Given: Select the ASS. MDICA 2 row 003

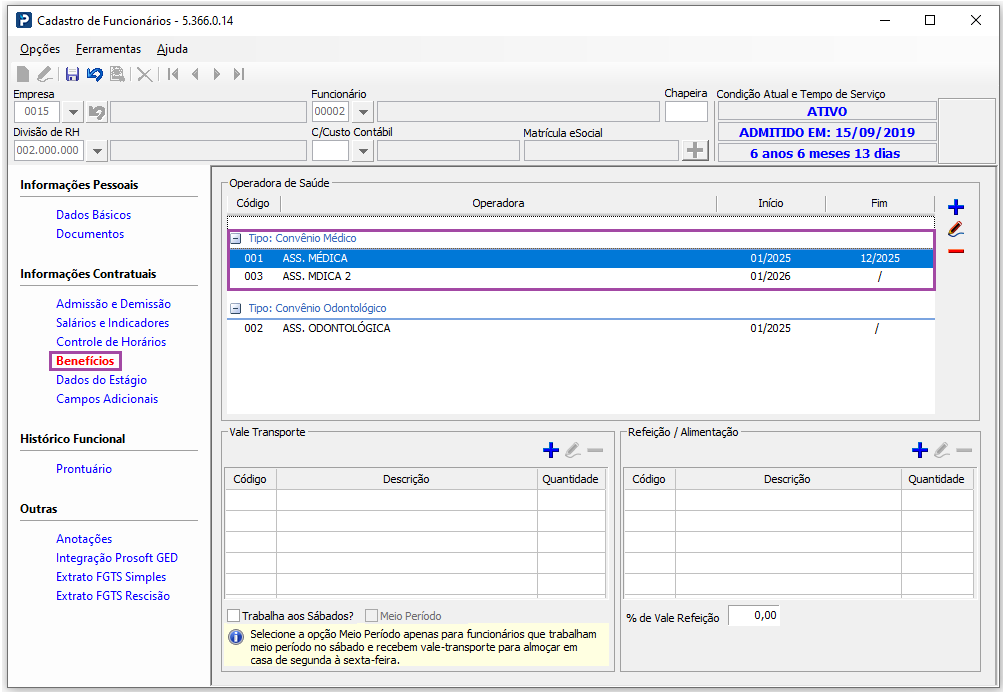Looking at the screenshot, I should tap(581, 277).
